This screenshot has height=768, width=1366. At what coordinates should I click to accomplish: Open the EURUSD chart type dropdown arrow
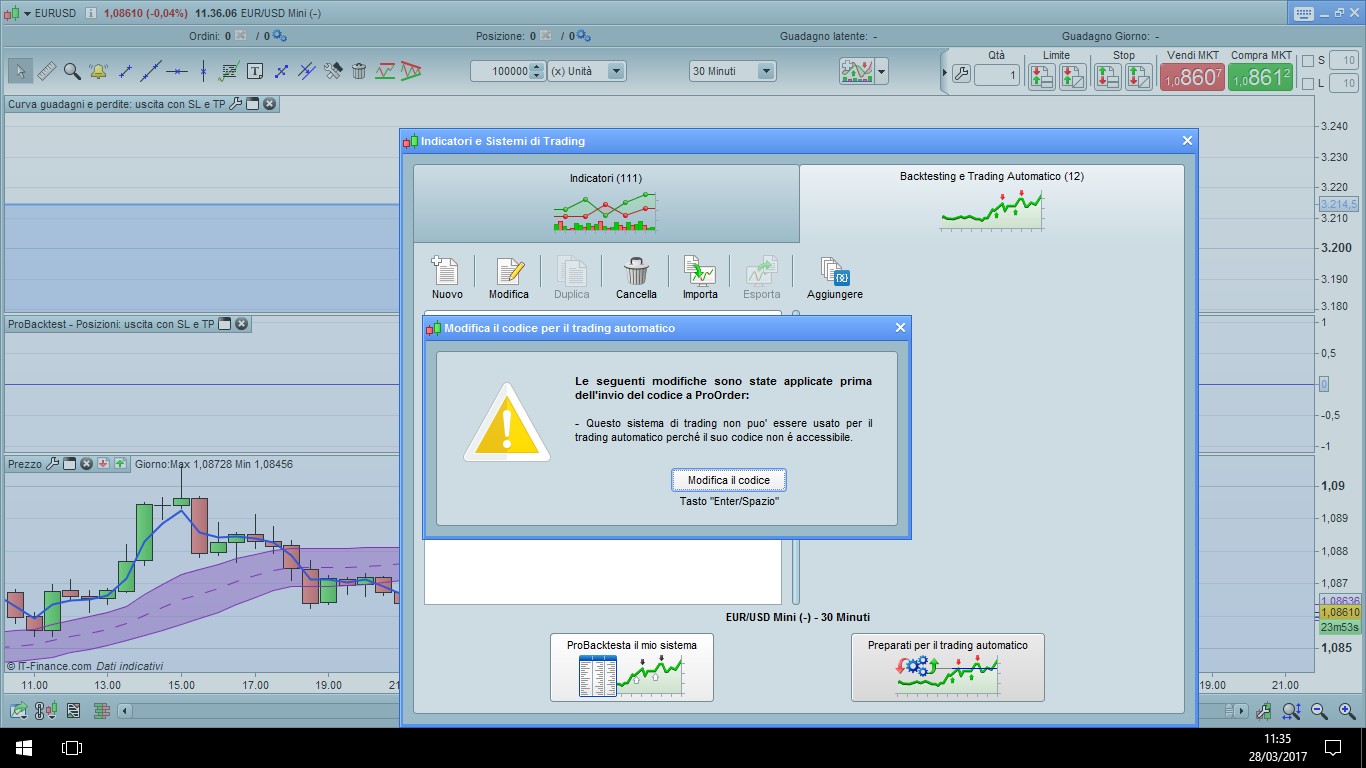point(27,13)
